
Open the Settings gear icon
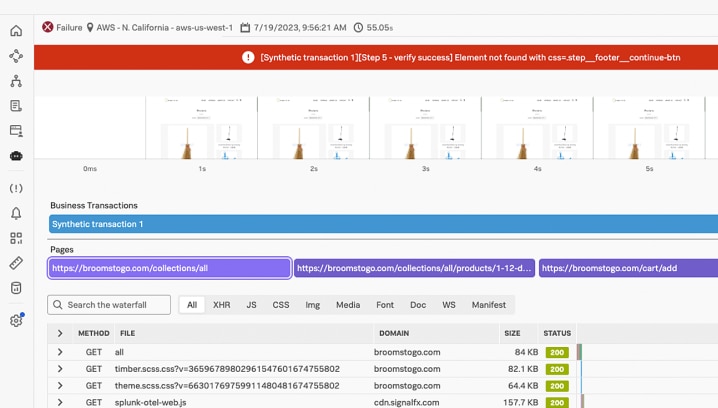16,321
